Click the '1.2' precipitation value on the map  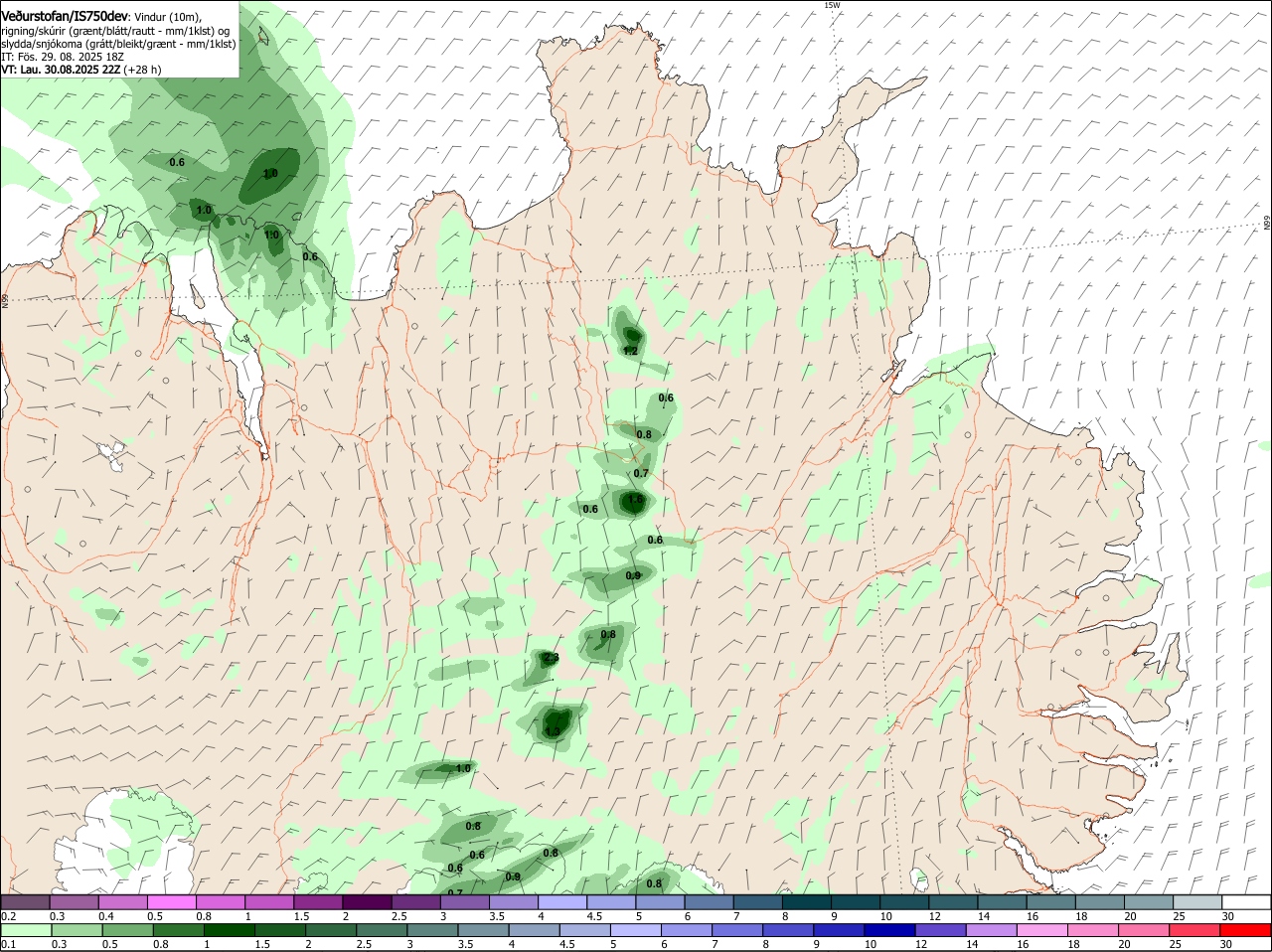click(x=630, y=351)
